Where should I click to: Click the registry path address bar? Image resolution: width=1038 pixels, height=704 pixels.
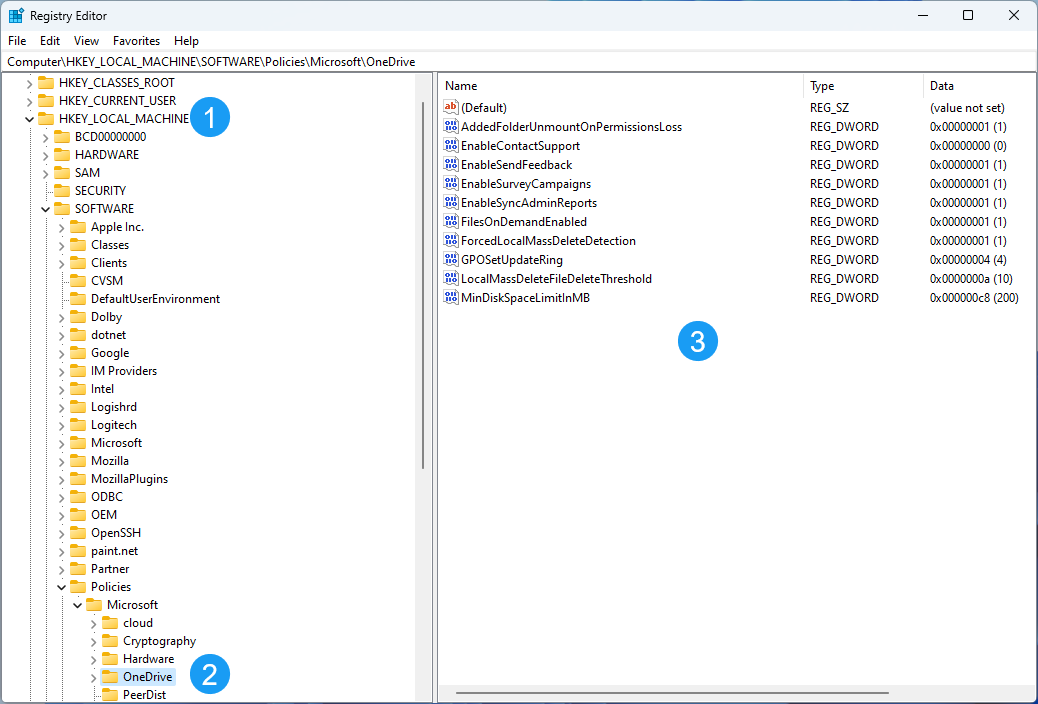tap(519, 62)
